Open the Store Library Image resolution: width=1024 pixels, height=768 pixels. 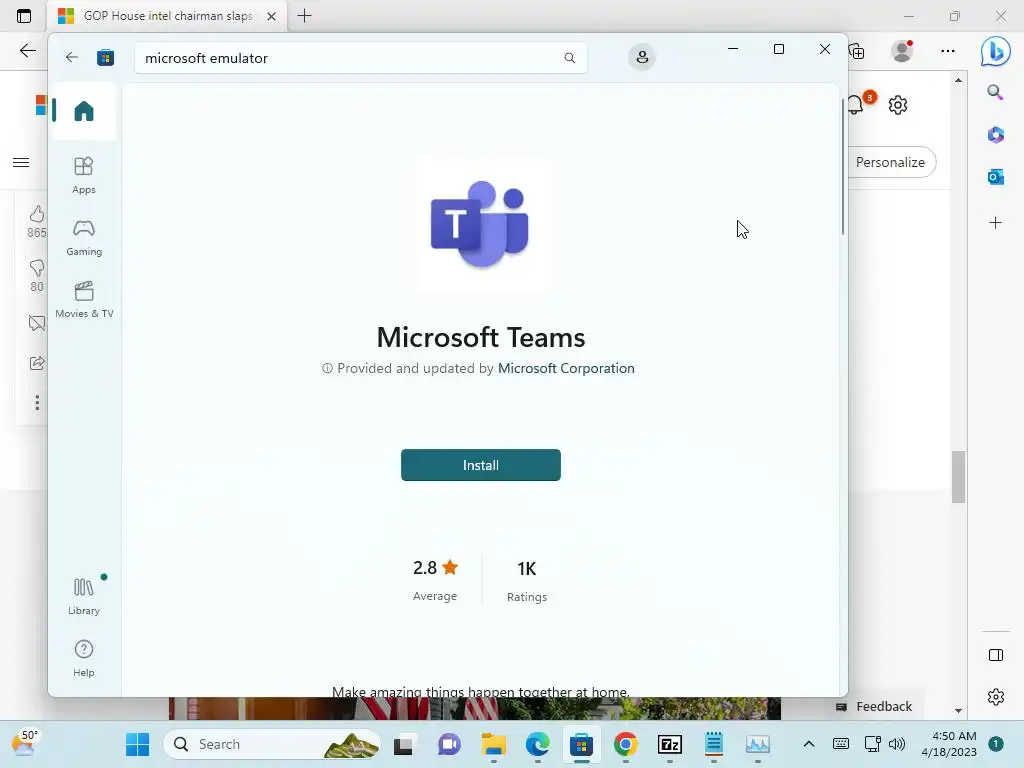tap(84, 596)
